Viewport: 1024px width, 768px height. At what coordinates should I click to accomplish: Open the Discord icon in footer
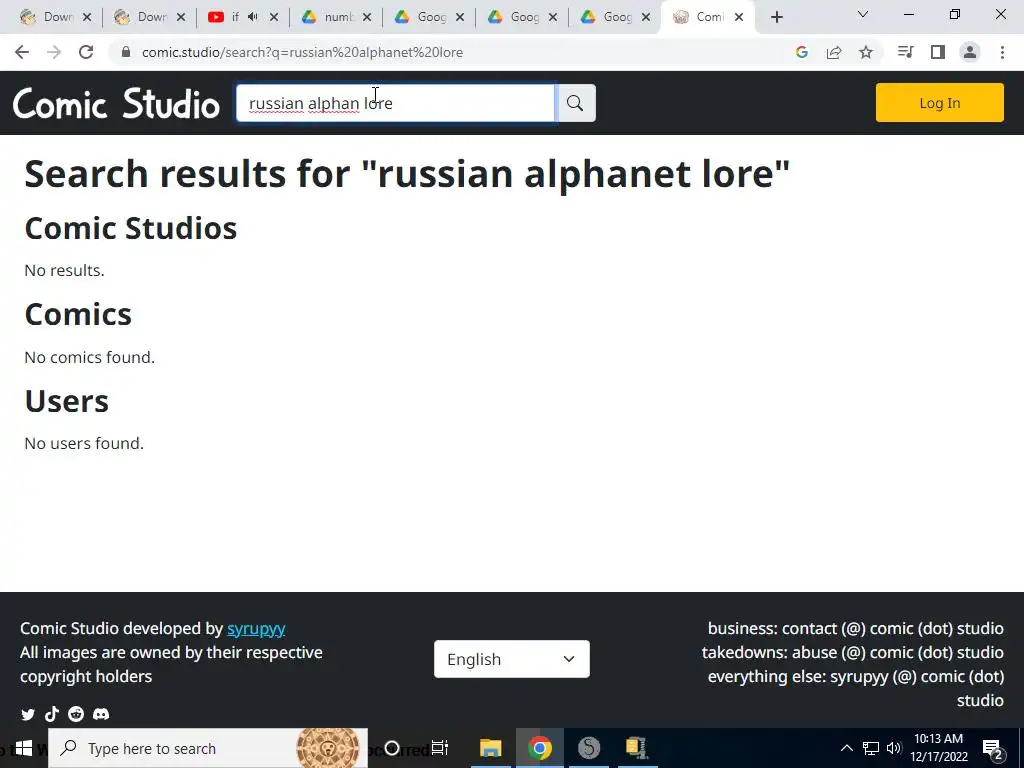[101, 714]
